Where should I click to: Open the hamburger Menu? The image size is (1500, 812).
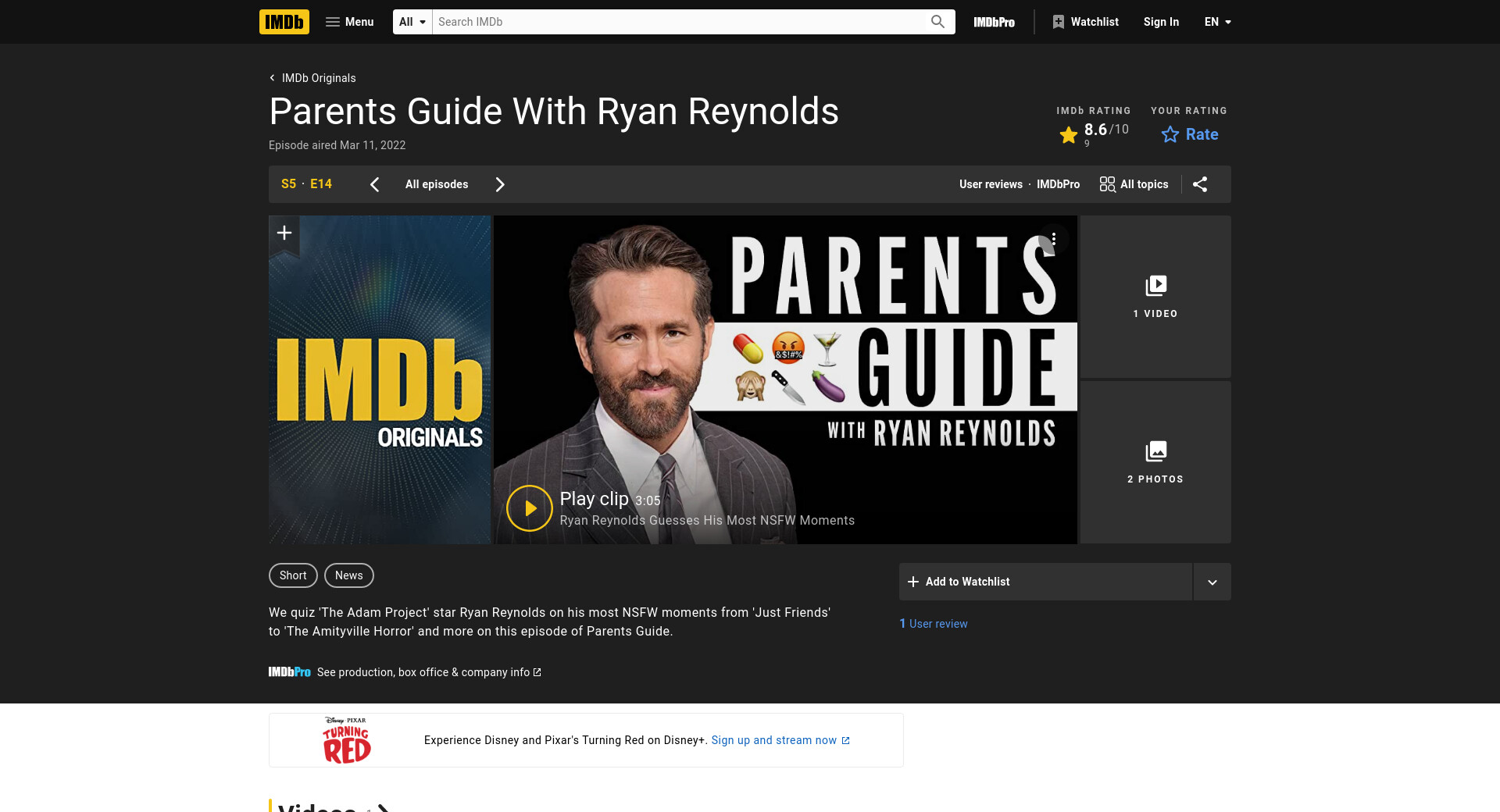pyautogui.click(x=349, y=22)
